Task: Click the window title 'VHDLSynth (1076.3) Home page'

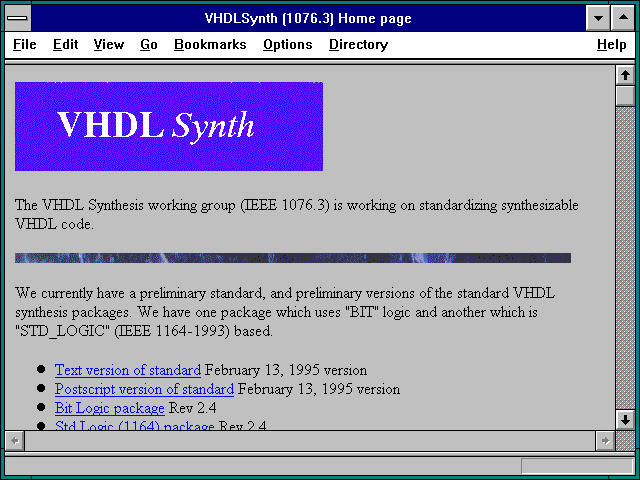Action: tap(308, 18)
